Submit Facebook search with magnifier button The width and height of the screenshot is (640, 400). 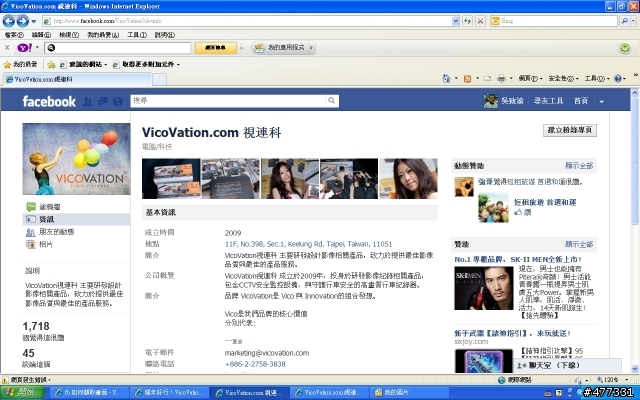pyautogui.click(x=331, y=101)
